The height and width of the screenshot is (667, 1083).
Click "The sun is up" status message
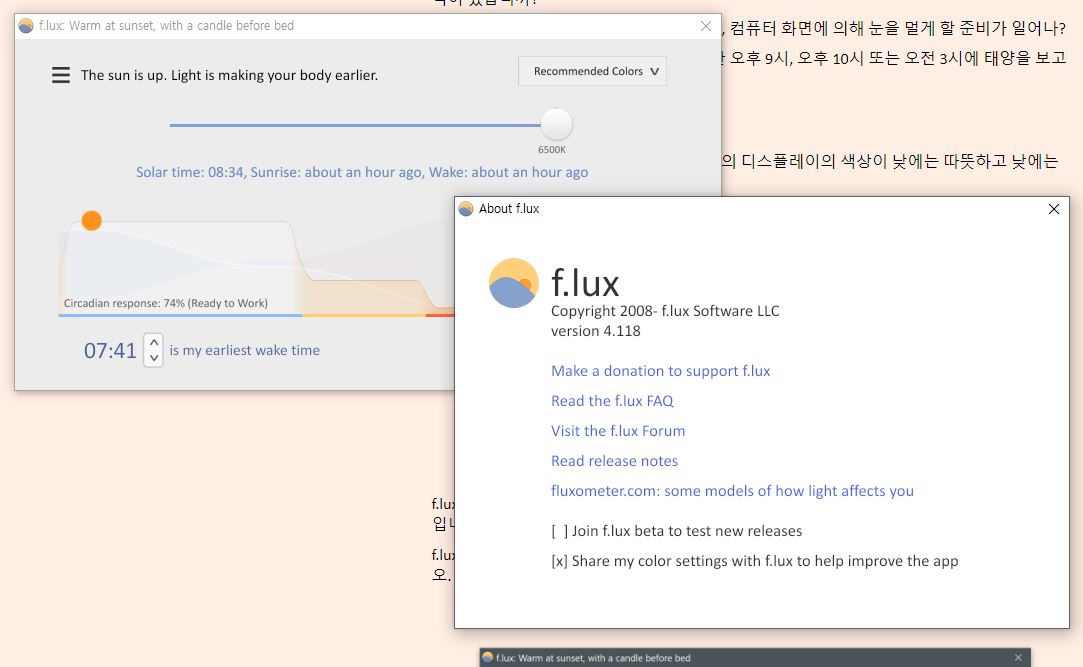(229, 75)
